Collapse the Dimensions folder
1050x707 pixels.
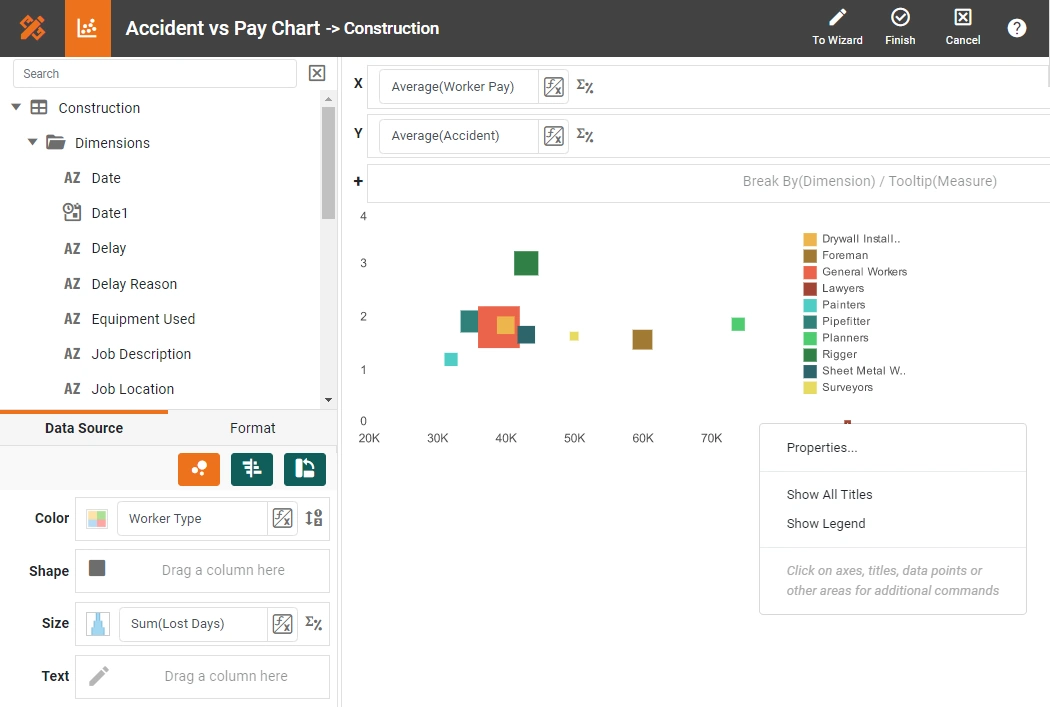[31, 142]
